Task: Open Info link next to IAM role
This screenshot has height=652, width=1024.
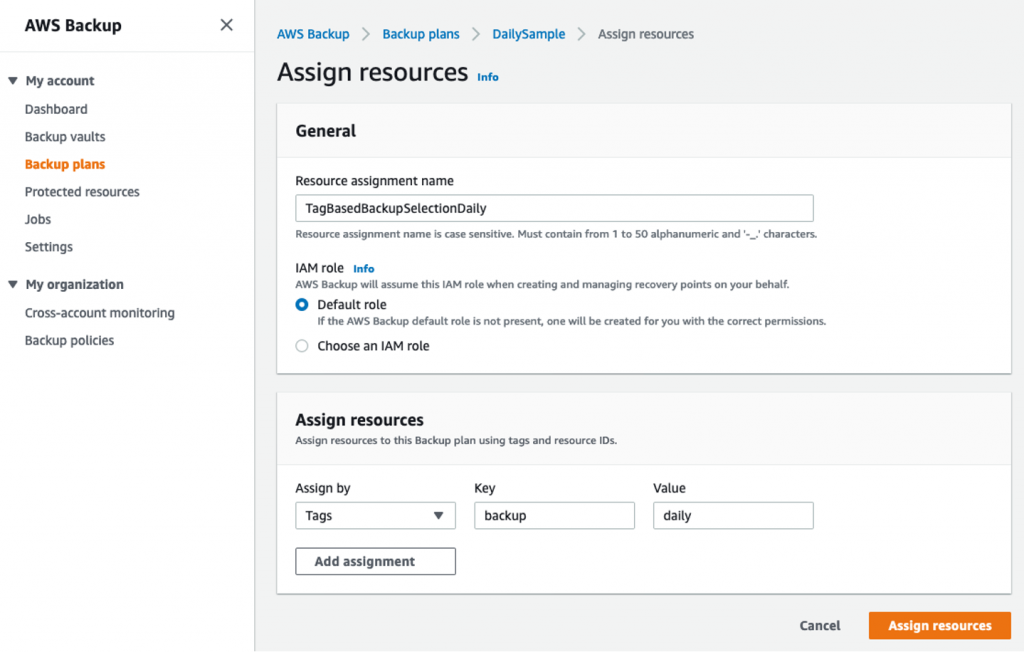Action: click(x=364, y=269)
